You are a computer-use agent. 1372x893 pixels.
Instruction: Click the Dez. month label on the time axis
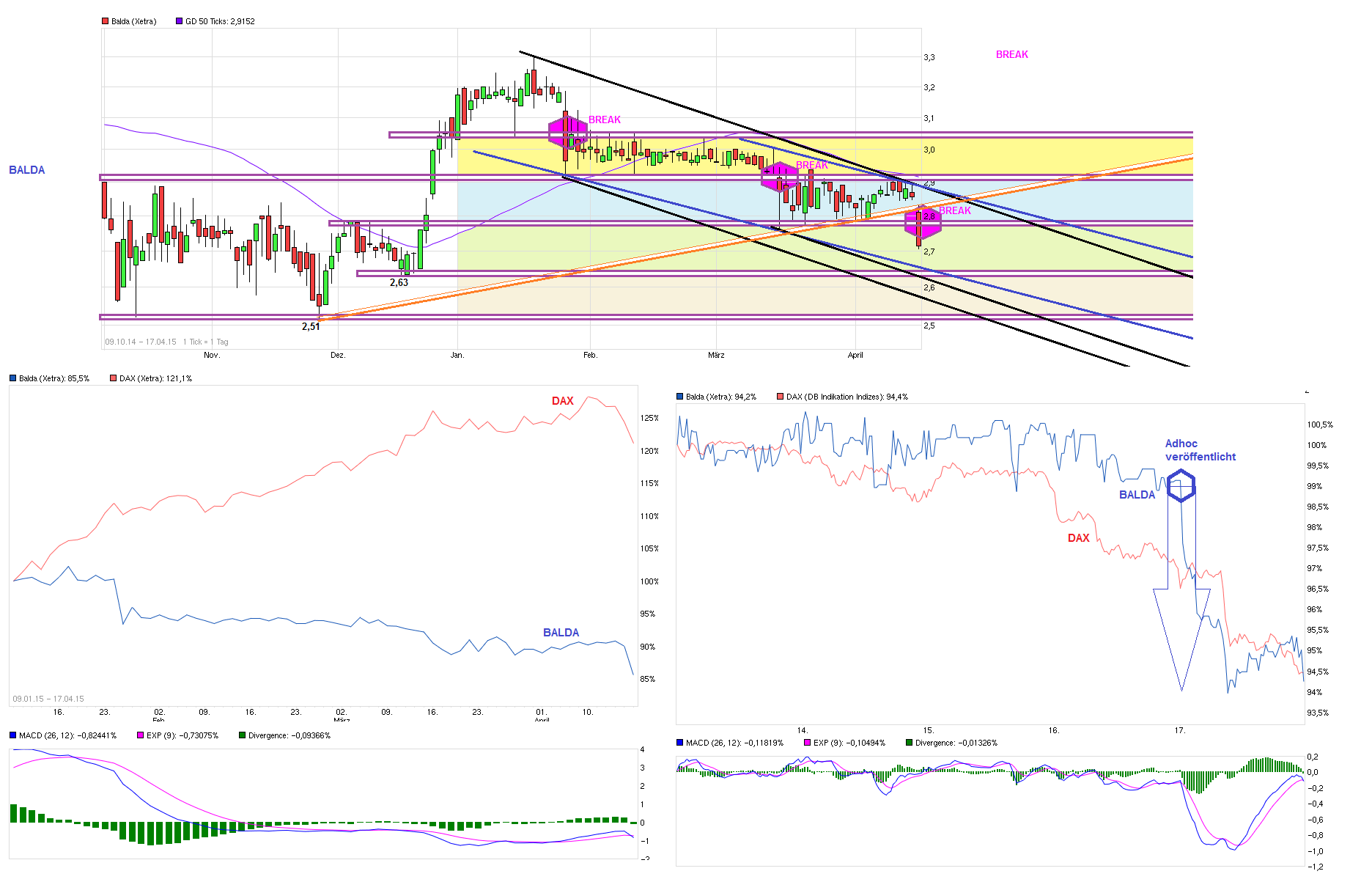[338, 355]
